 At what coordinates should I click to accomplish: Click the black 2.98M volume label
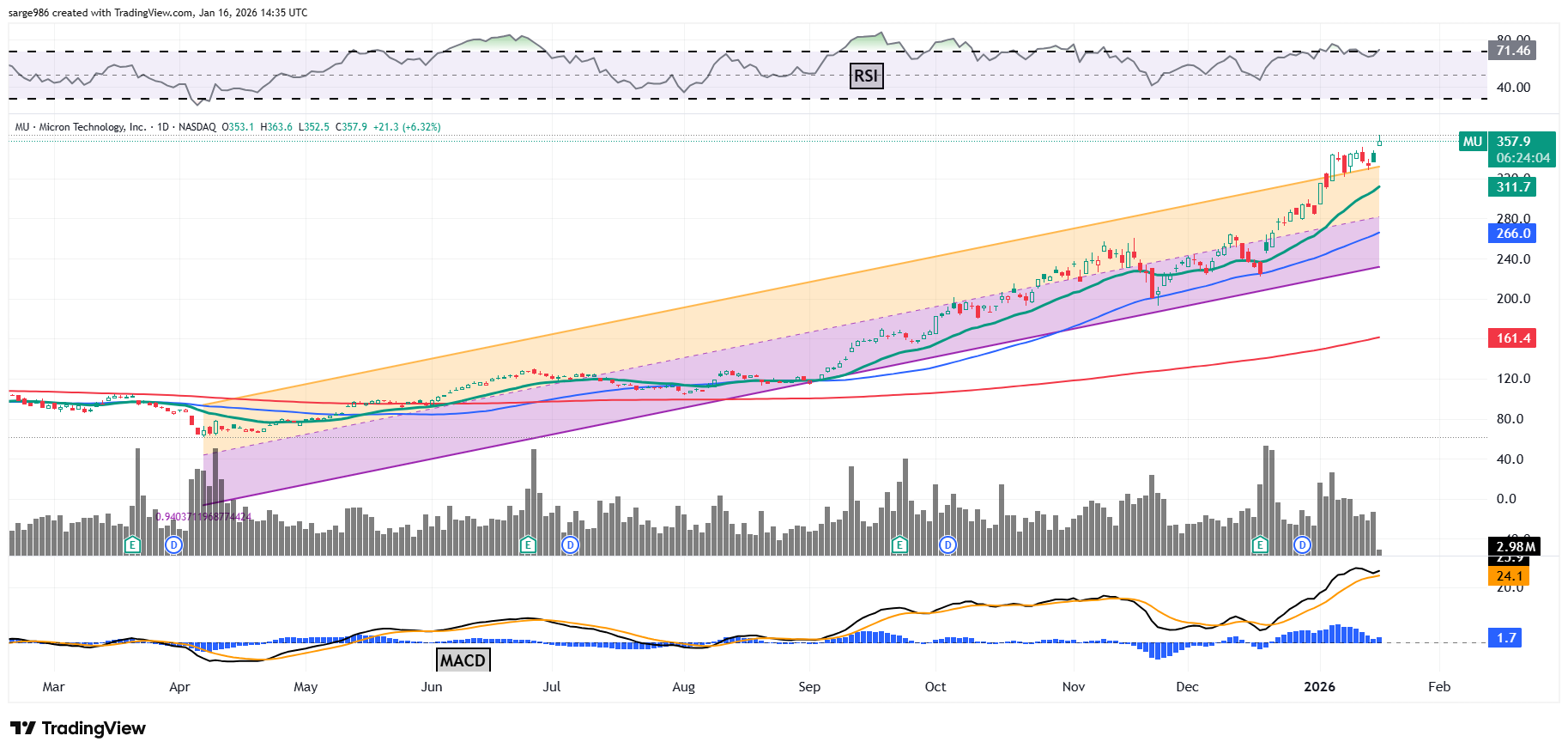[1515, 547]
